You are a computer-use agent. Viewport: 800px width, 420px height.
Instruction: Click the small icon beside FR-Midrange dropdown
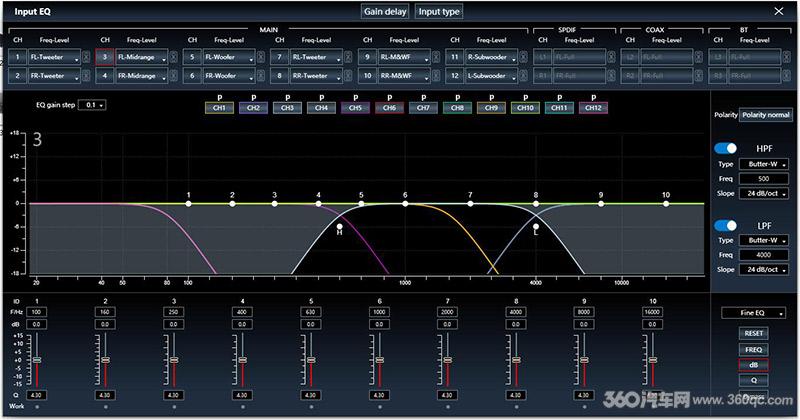click(x=173, y=76)
